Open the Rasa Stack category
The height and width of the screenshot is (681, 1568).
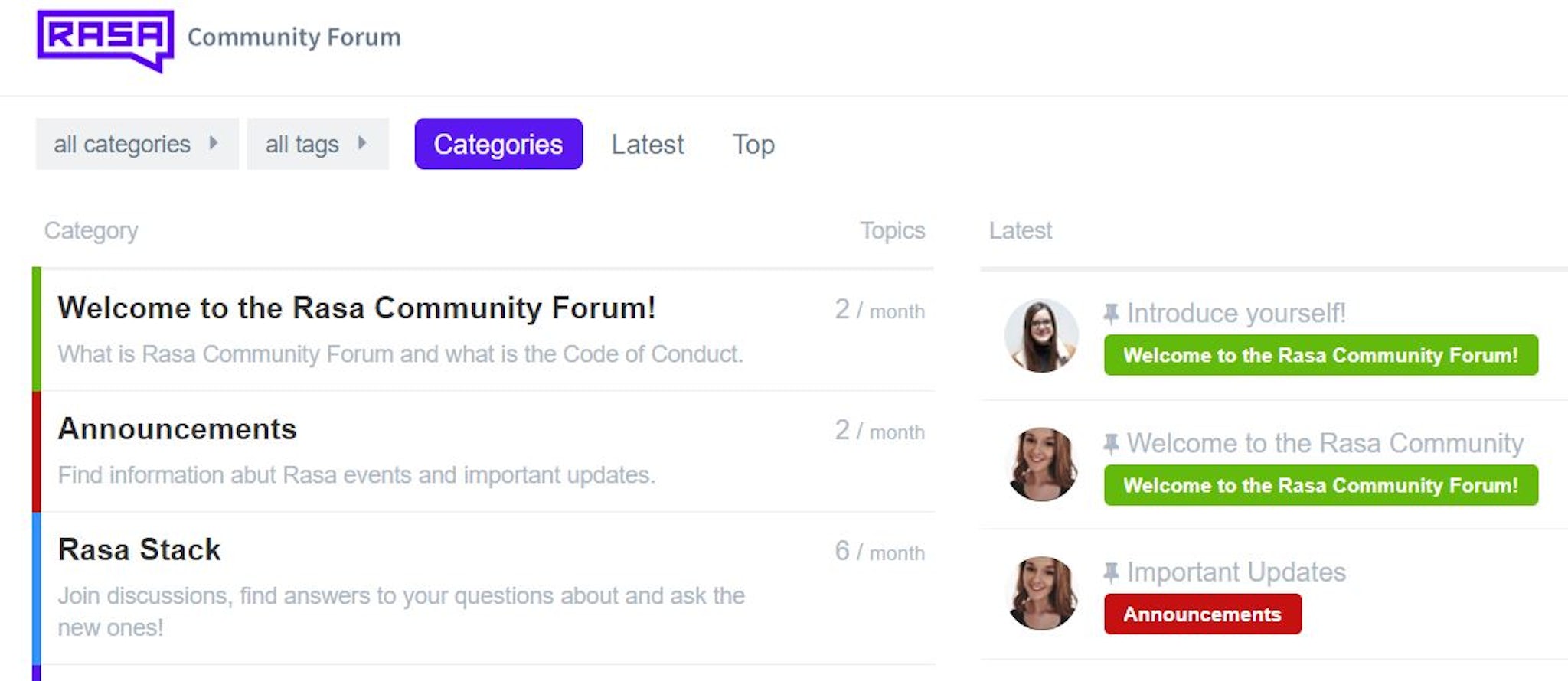pyautogui.click(x=139, y=549)
